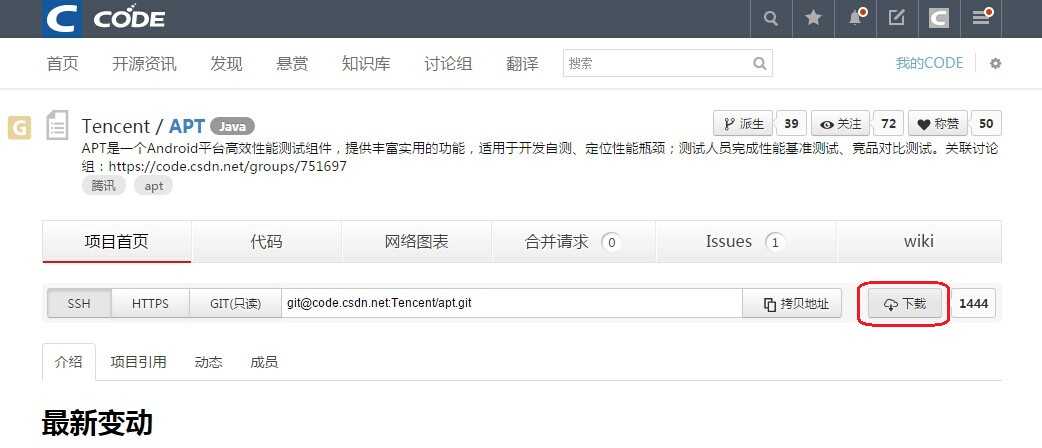Click the like count 50

986,124
